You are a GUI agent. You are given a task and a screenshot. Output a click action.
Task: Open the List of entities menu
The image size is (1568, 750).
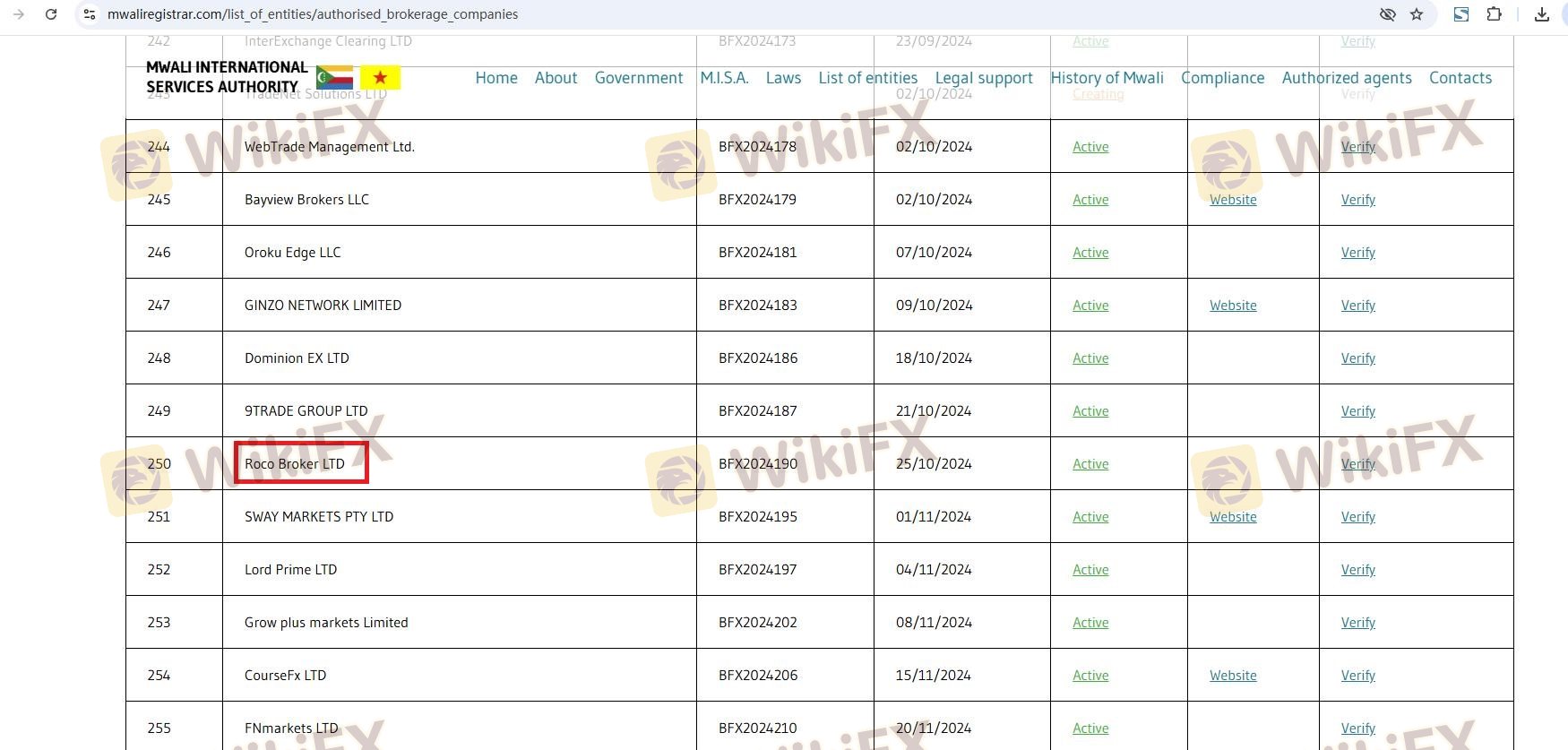(867, 78)
